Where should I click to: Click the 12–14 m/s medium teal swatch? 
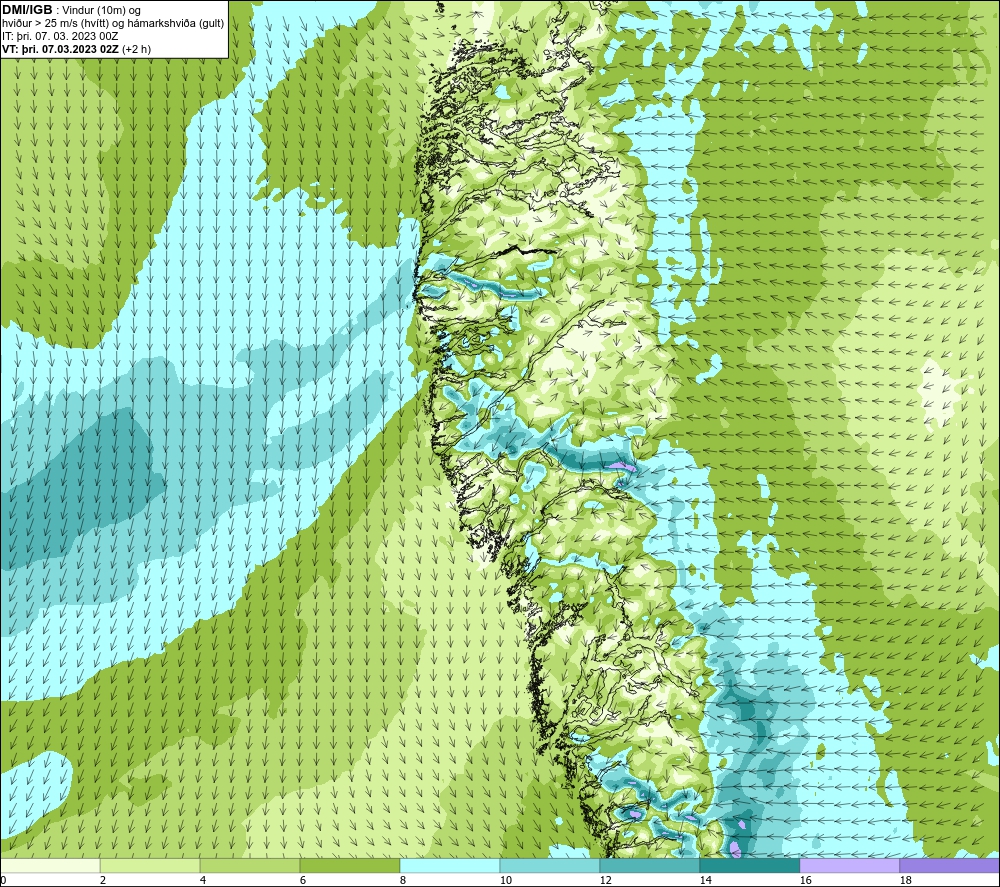point(649,865)
